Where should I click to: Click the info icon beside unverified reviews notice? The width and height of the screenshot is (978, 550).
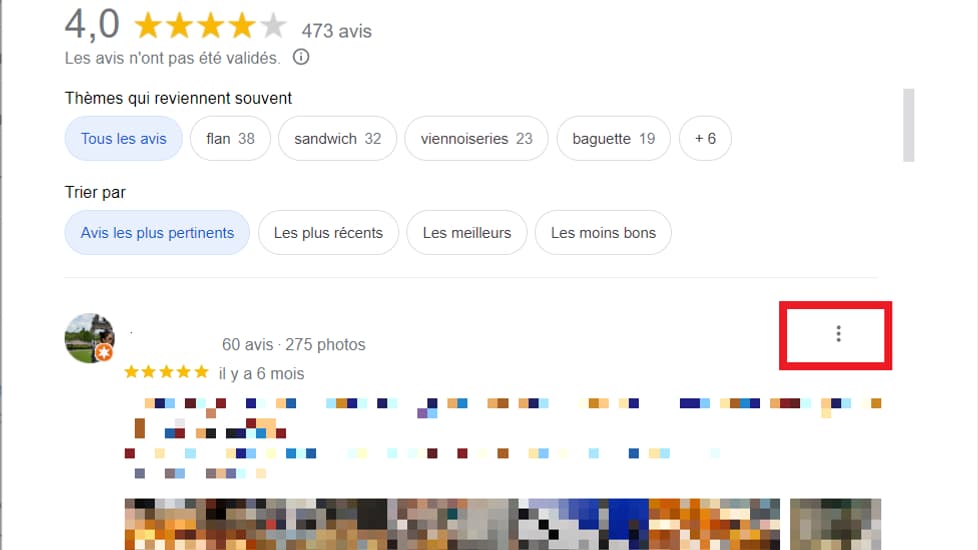point(301,57)
